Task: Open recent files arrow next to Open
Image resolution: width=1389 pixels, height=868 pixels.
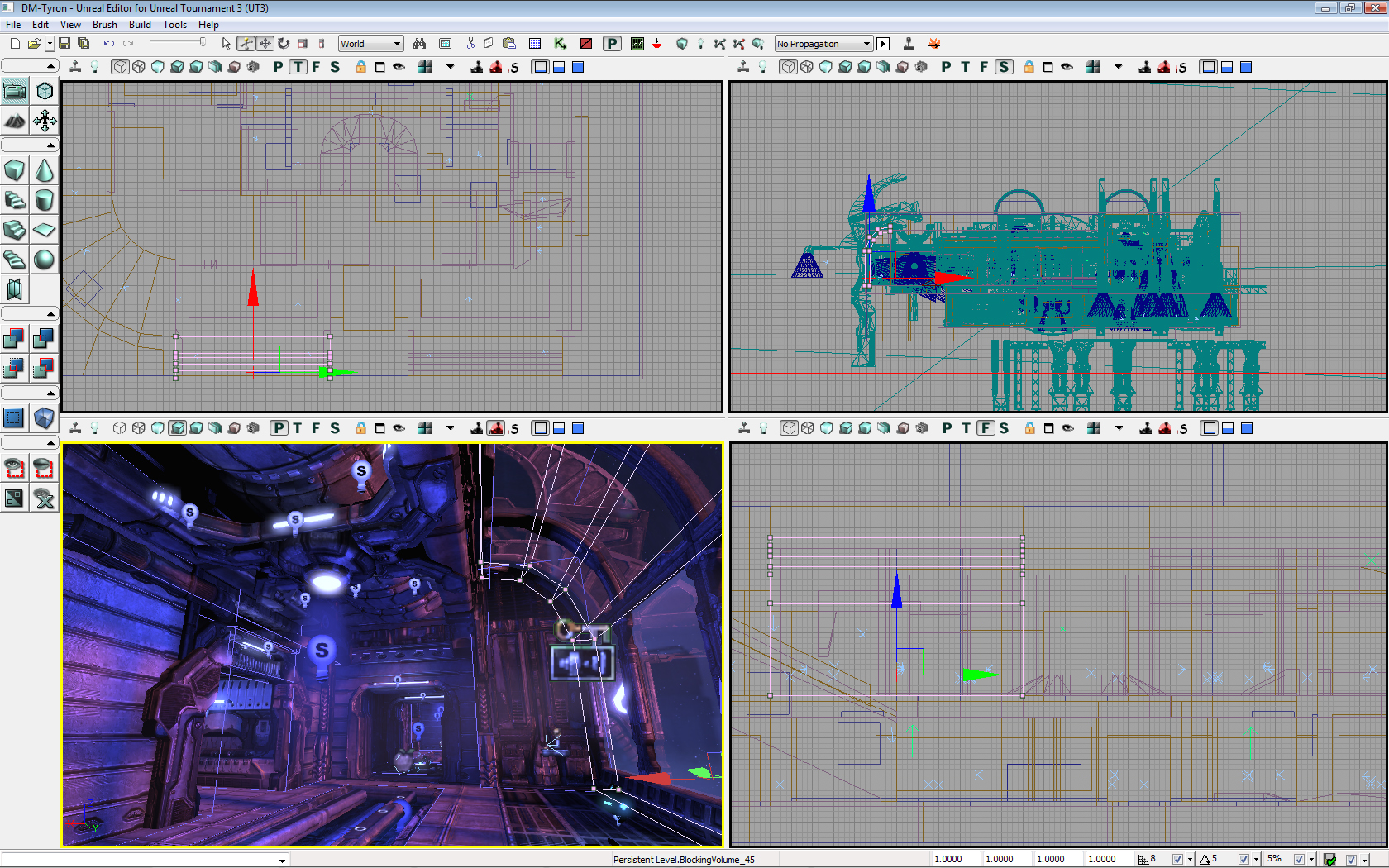Action: pos(50,44)
